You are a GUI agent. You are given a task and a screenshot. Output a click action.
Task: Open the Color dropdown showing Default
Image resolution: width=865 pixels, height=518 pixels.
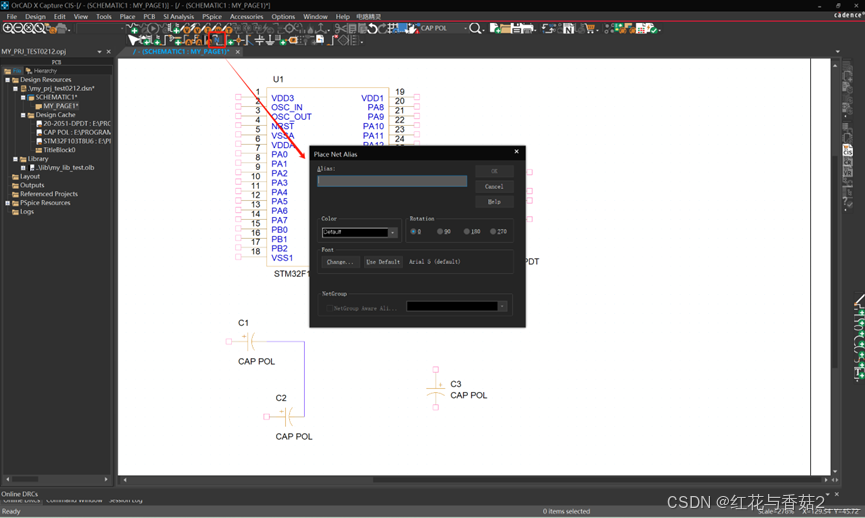click(x=393, y=233)
